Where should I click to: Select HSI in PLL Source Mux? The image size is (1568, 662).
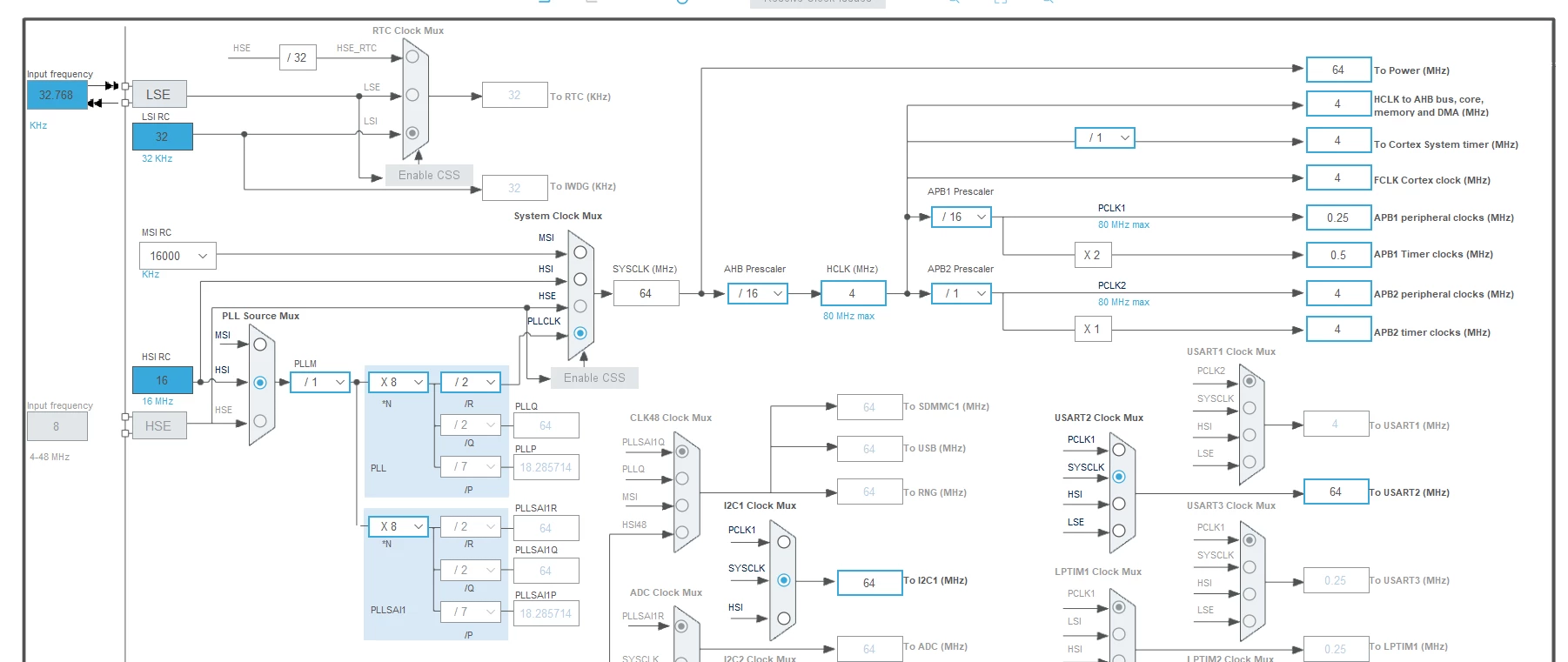(x=260, y=382)
